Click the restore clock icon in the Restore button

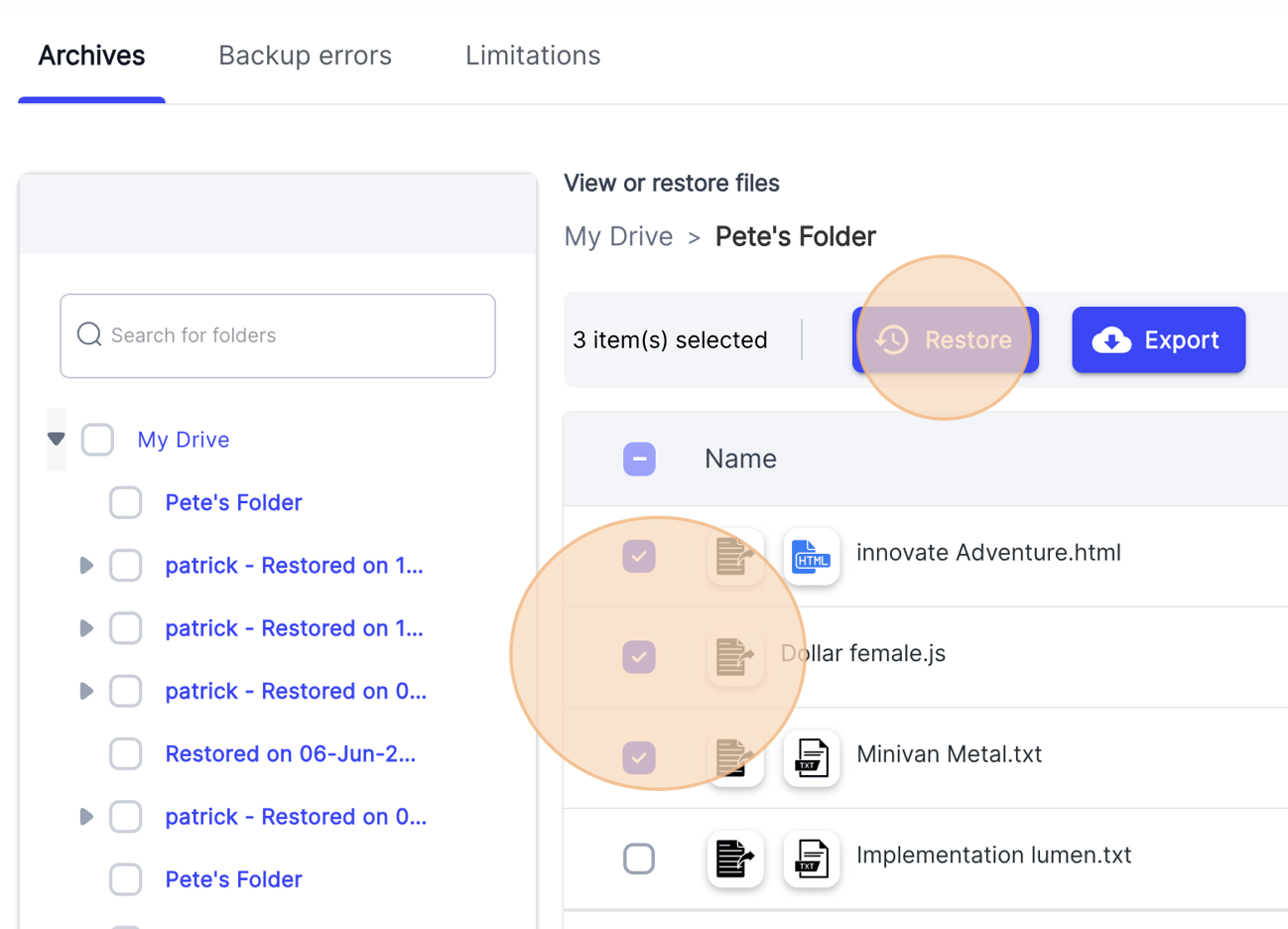[x=891, y=339]
